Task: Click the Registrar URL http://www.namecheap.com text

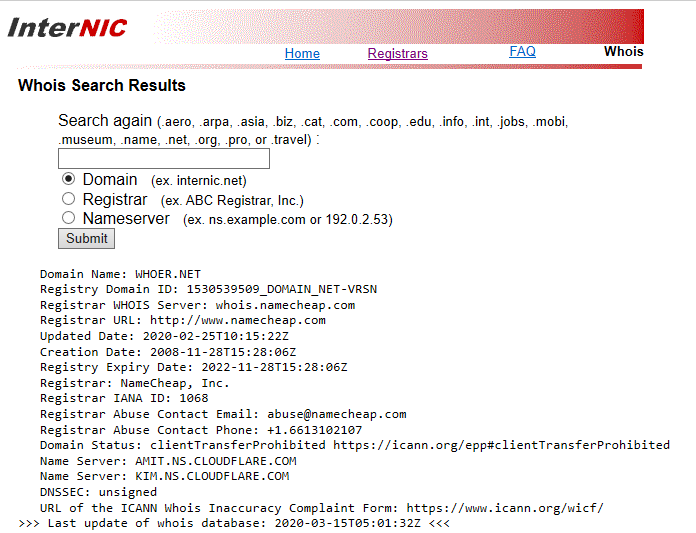Action: pos(183,320)
